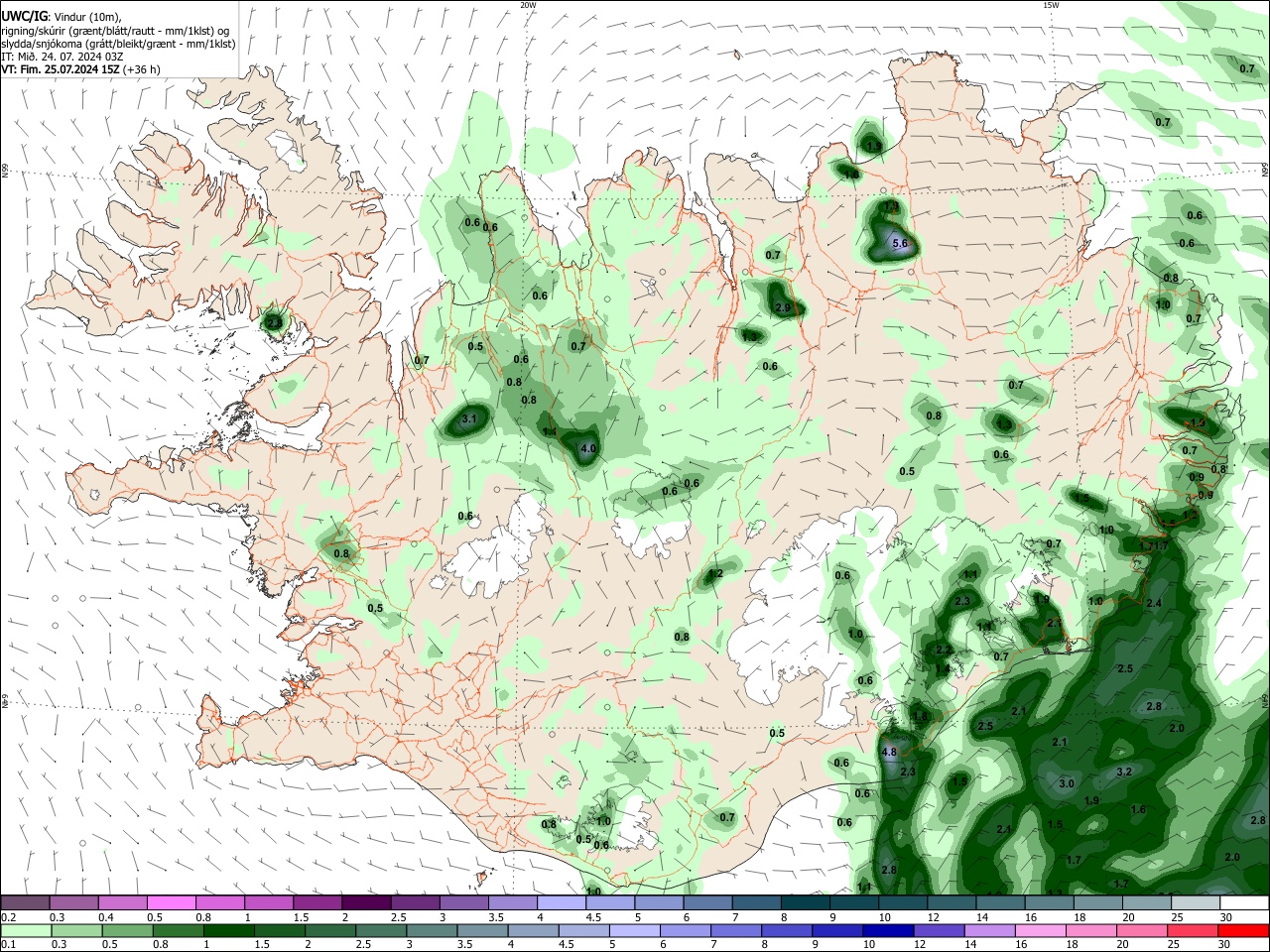This screenshot has width=1270, height=952.
Task: Click the 3.2 rainfall value offshore southeast
Action: click(1124, 772)
